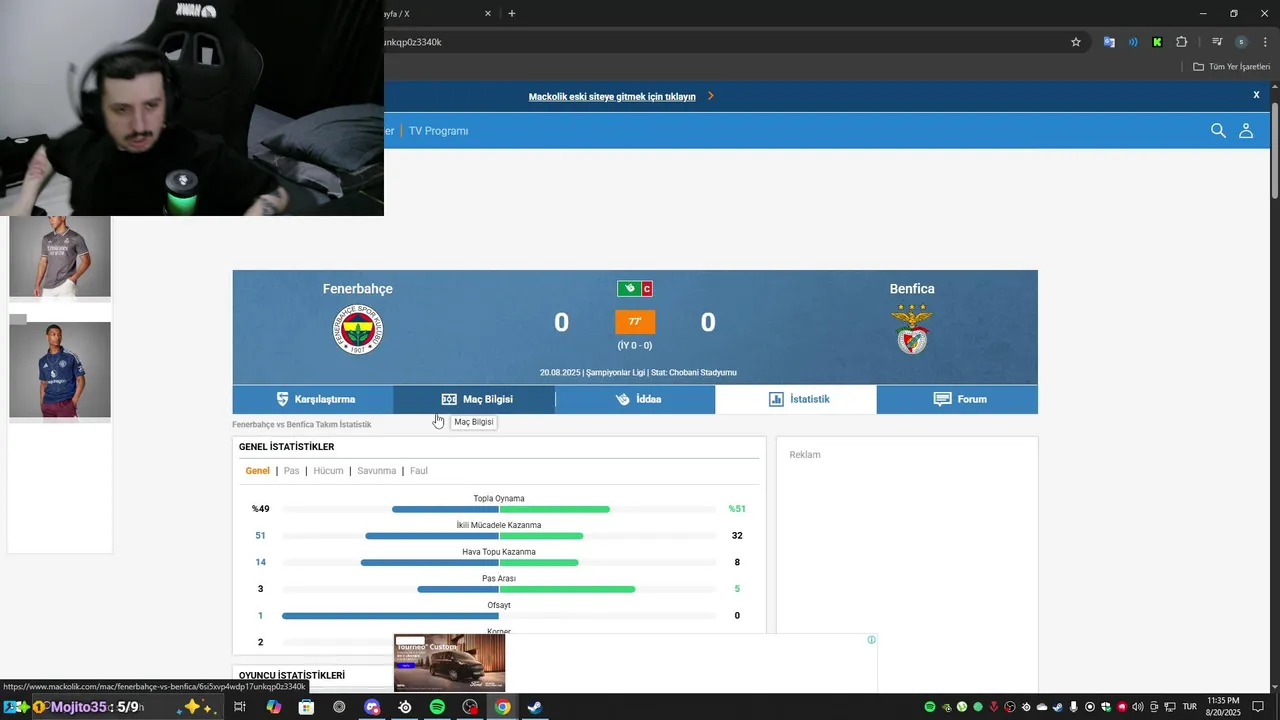Screen dimensions: 1280x720
Task: Select Hücum statistics filter
Action: coord(328,471)
